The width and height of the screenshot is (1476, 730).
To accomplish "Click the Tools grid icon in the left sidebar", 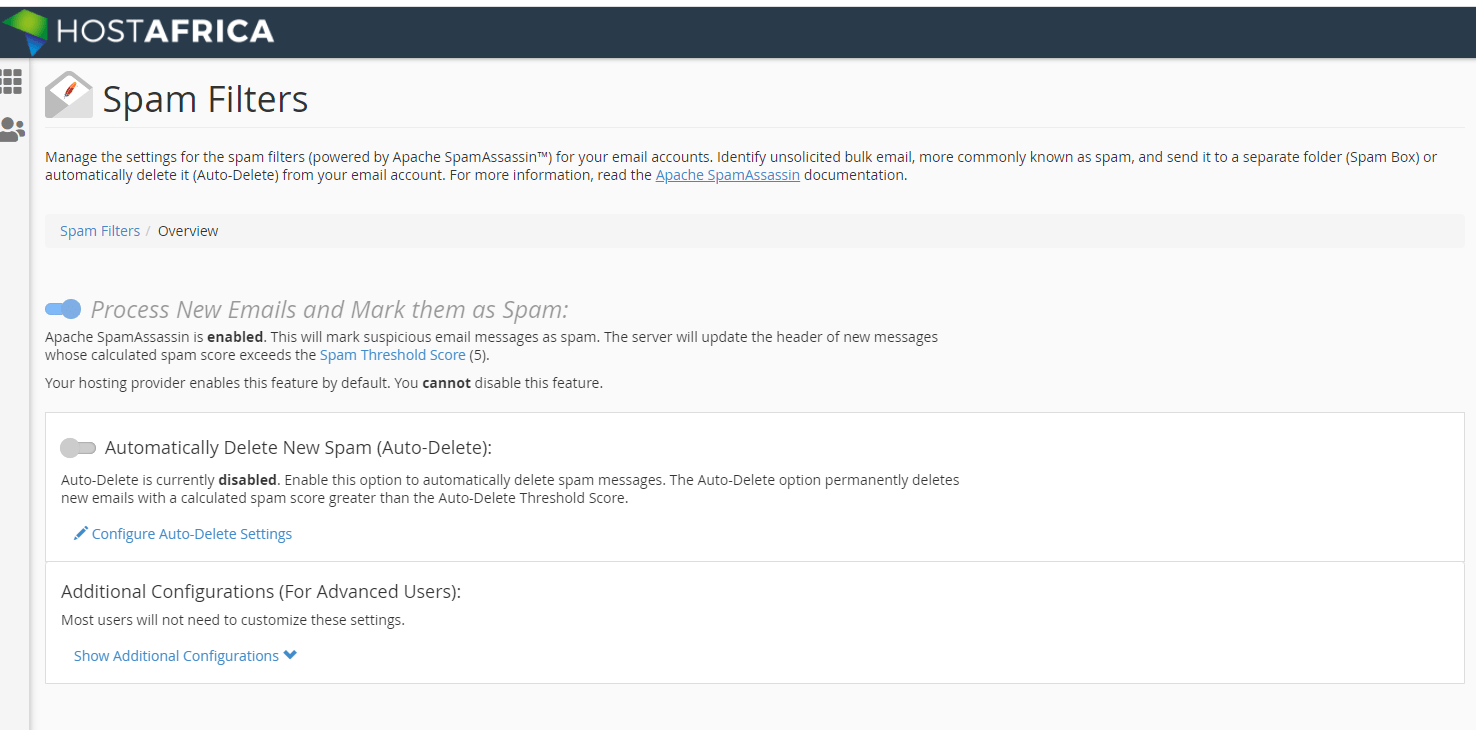I will tap(11, 81).
